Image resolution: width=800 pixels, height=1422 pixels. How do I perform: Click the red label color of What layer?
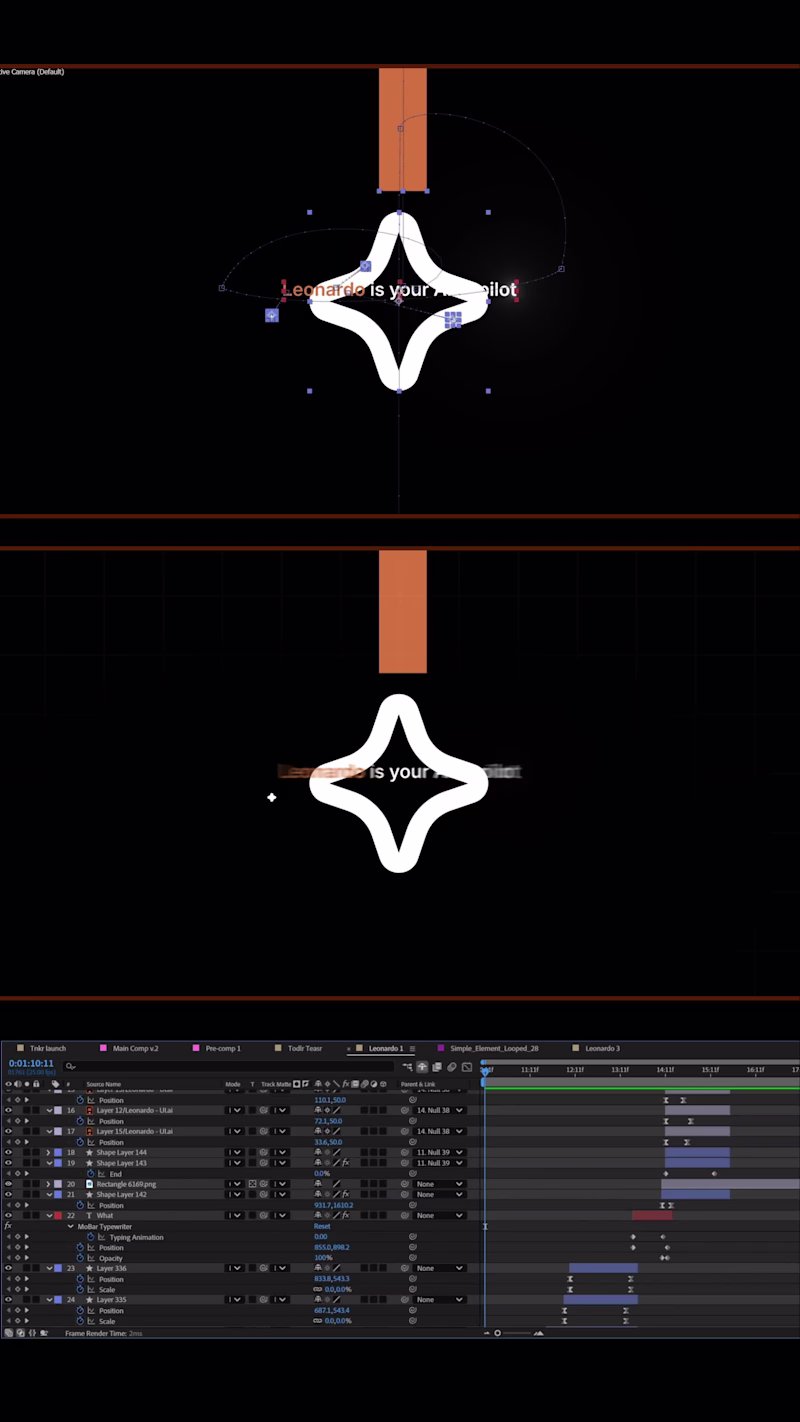58,1215
